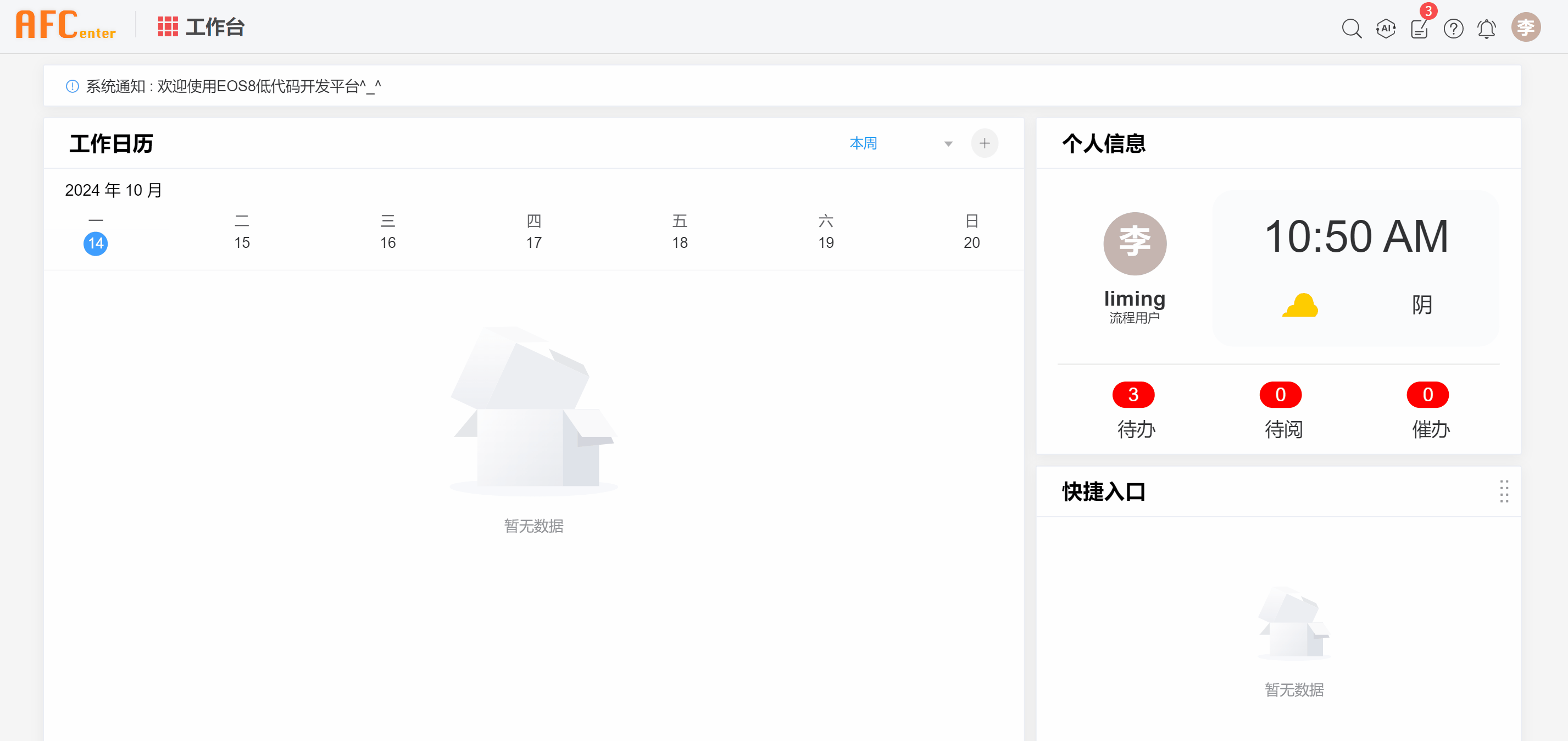1568x741 pixels.
Task: Click the liming profile avatar in 个人信息
Action: (1135, 244)
